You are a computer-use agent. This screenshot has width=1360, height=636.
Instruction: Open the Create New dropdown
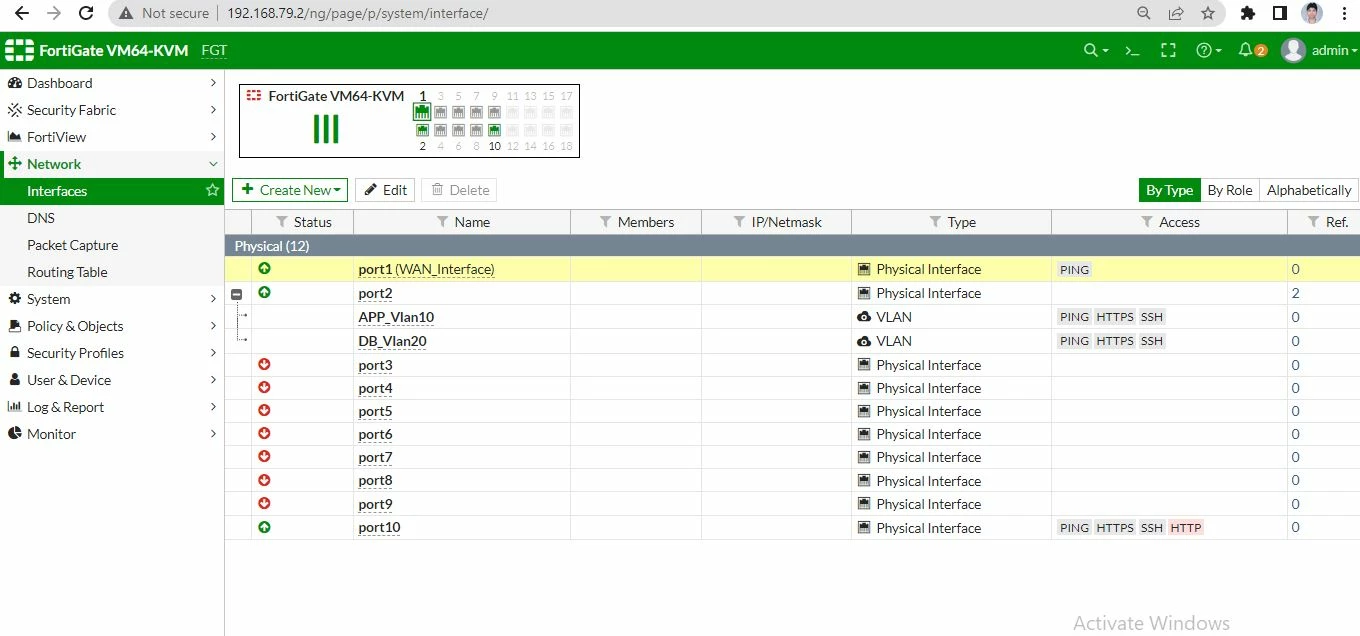(290, 190)
